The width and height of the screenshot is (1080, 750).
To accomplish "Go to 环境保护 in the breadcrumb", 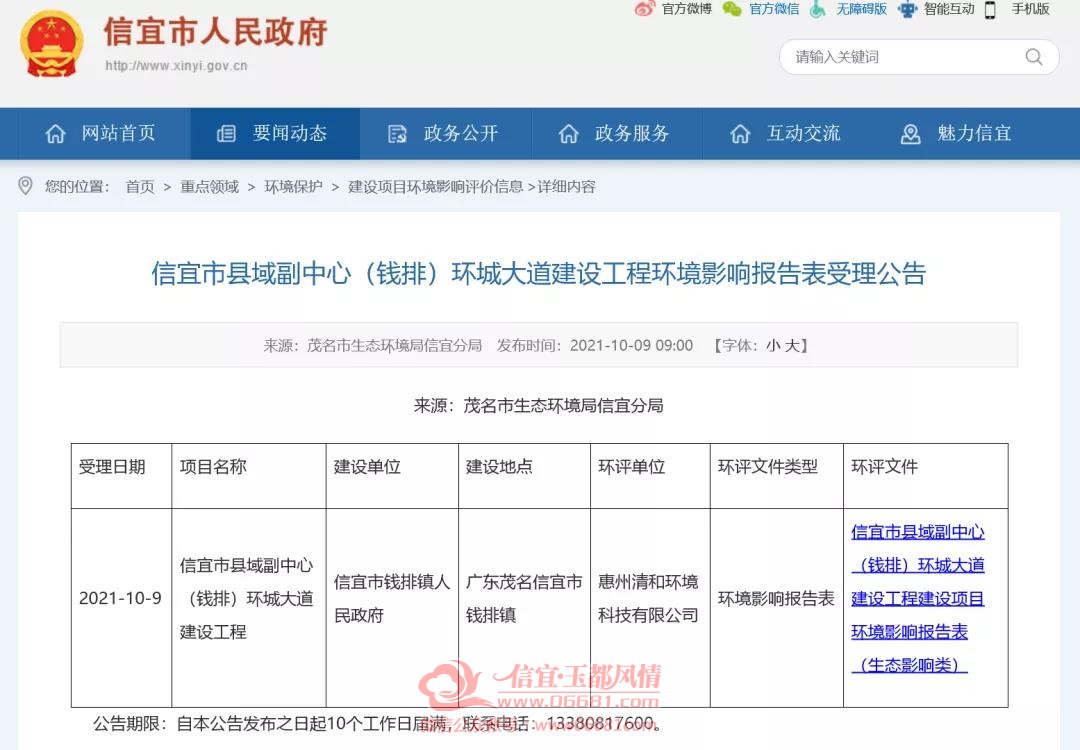I will coord(293,187).
